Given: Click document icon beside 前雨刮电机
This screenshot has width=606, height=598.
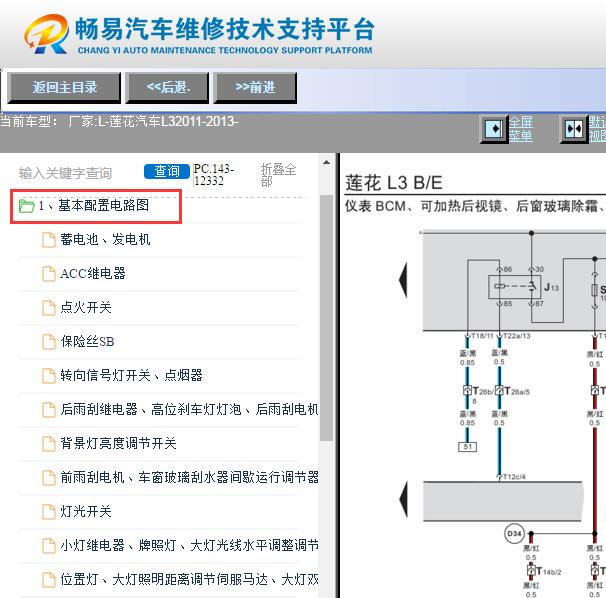Looking at the screenshot, I should [49, 477].
